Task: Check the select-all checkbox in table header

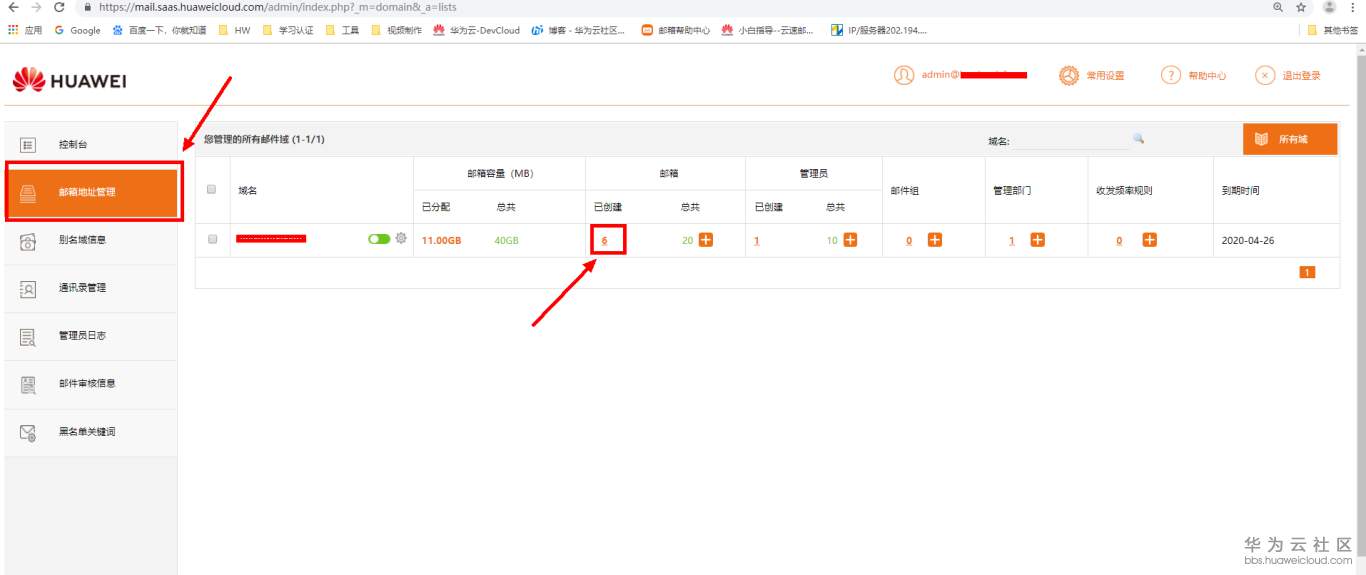Action: 211,189
